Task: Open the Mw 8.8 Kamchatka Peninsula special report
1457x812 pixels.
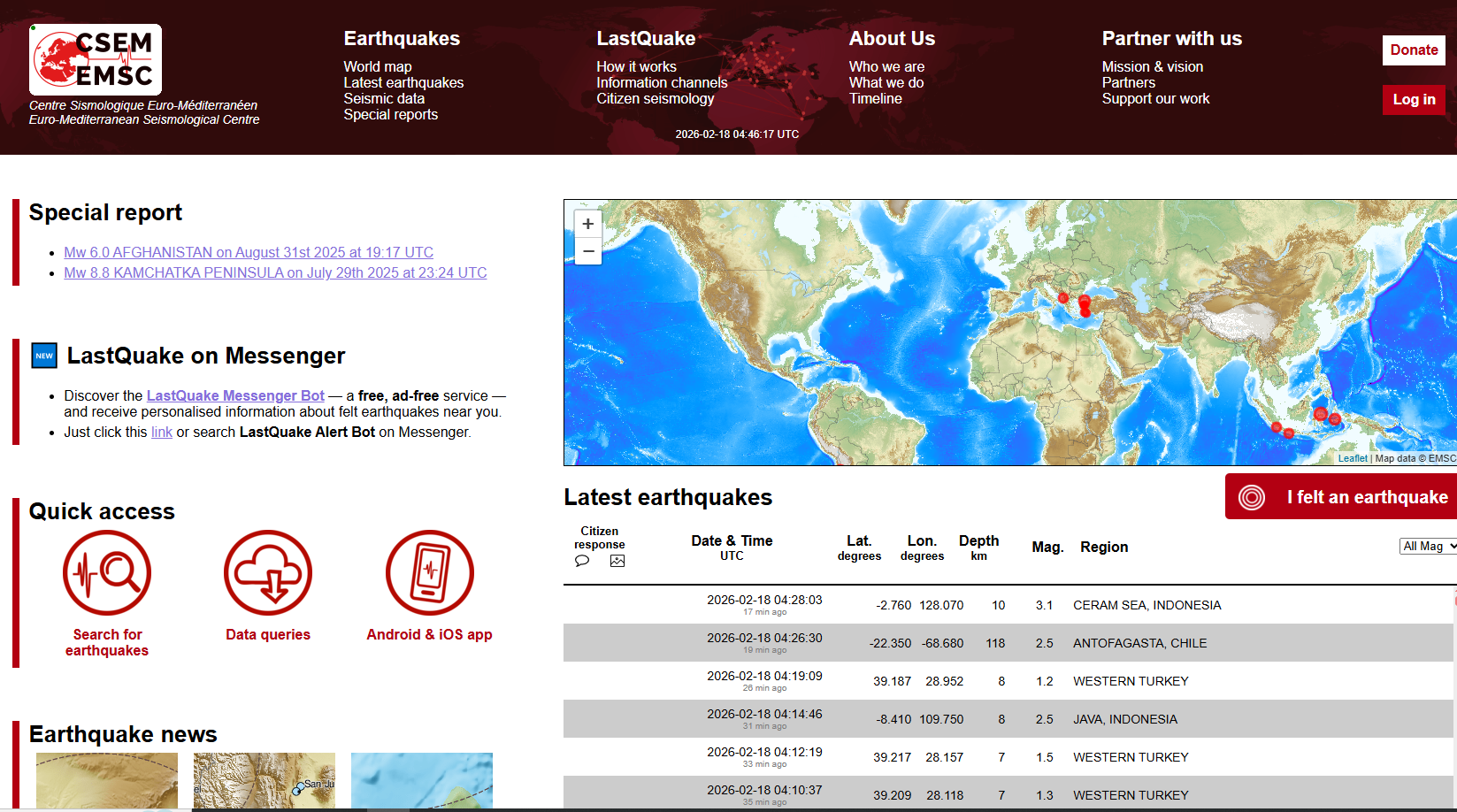Action: click(275, 272)
